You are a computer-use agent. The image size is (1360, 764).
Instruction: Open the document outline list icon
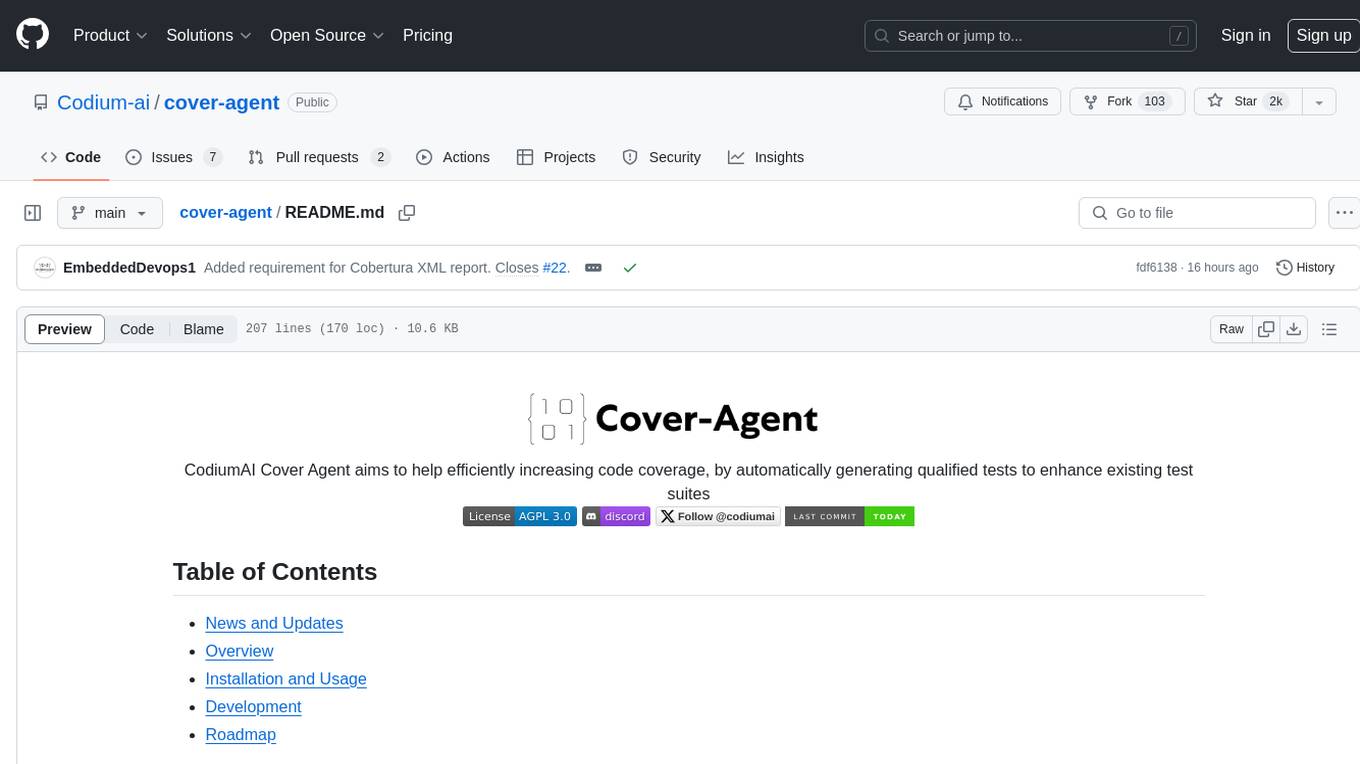(x=1329, y=329)
